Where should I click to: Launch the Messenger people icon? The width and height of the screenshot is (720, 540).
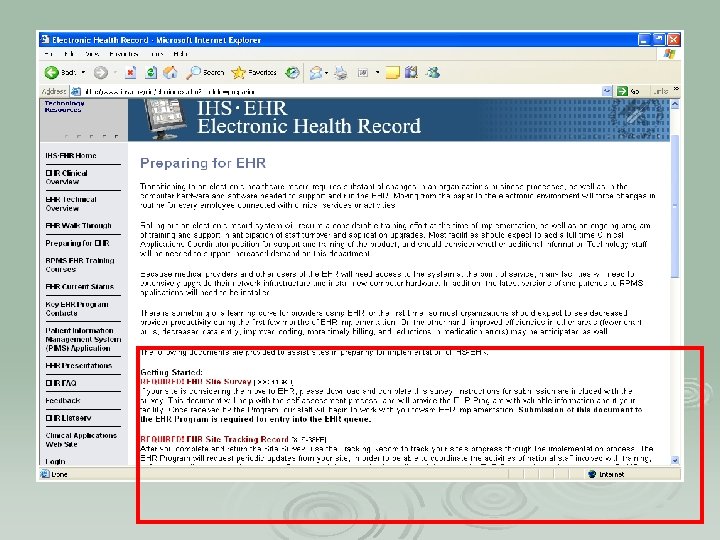[433, 73]
